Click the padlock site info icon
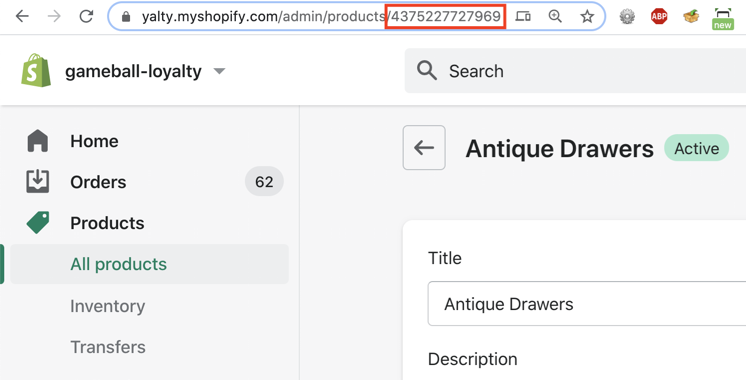Viewport: 747px width, 380px height. tap(126, 17)
